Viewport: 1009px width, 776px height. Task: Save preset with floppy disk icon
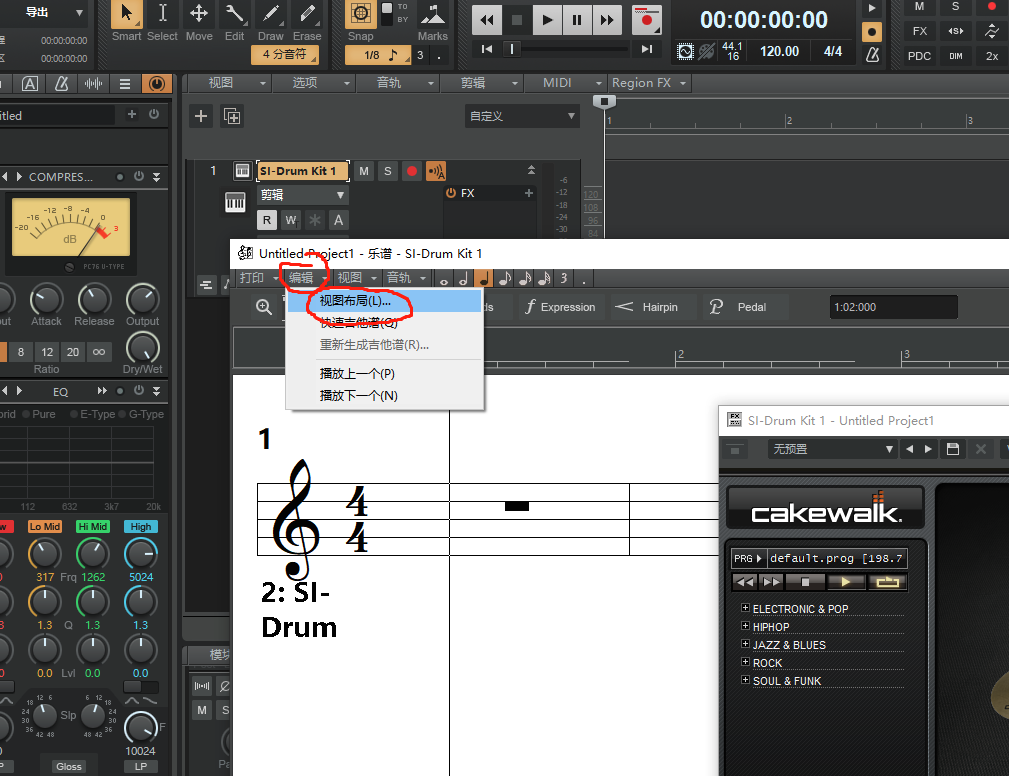(x=953, y=449)
